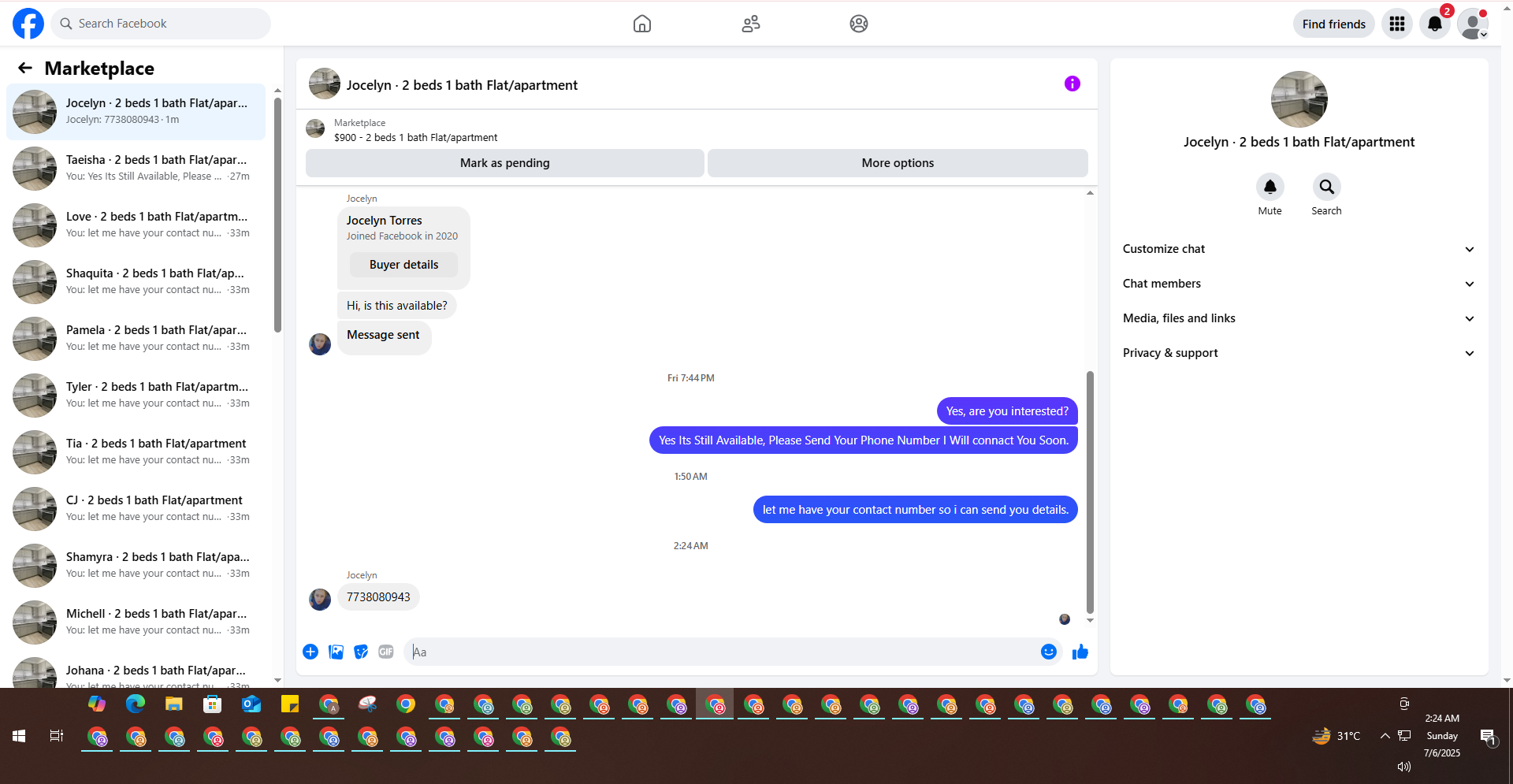
Task: Open Tia conversation in list
Action: pos(136,451)
